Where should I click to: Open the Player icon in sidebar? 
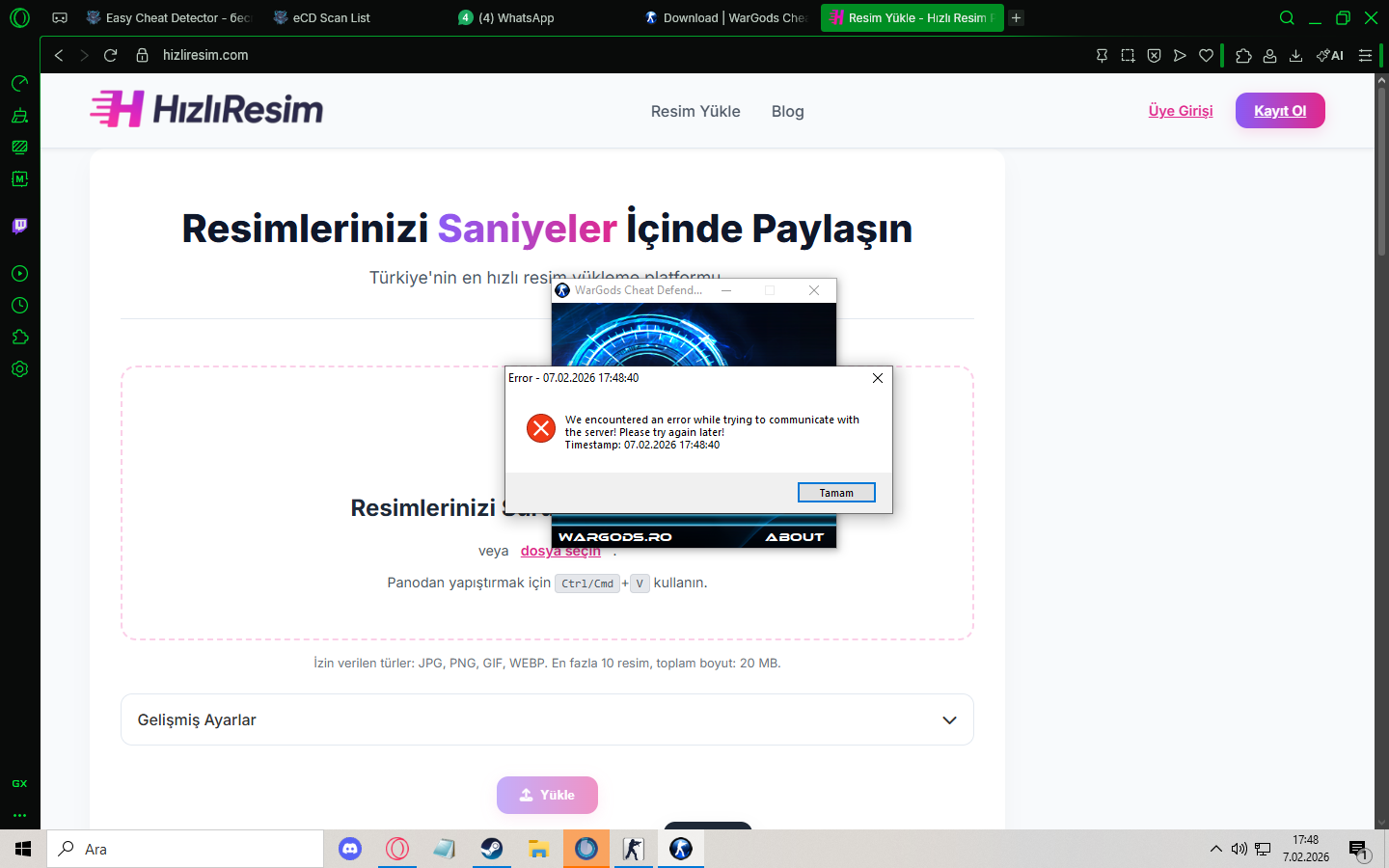point(19,274)
